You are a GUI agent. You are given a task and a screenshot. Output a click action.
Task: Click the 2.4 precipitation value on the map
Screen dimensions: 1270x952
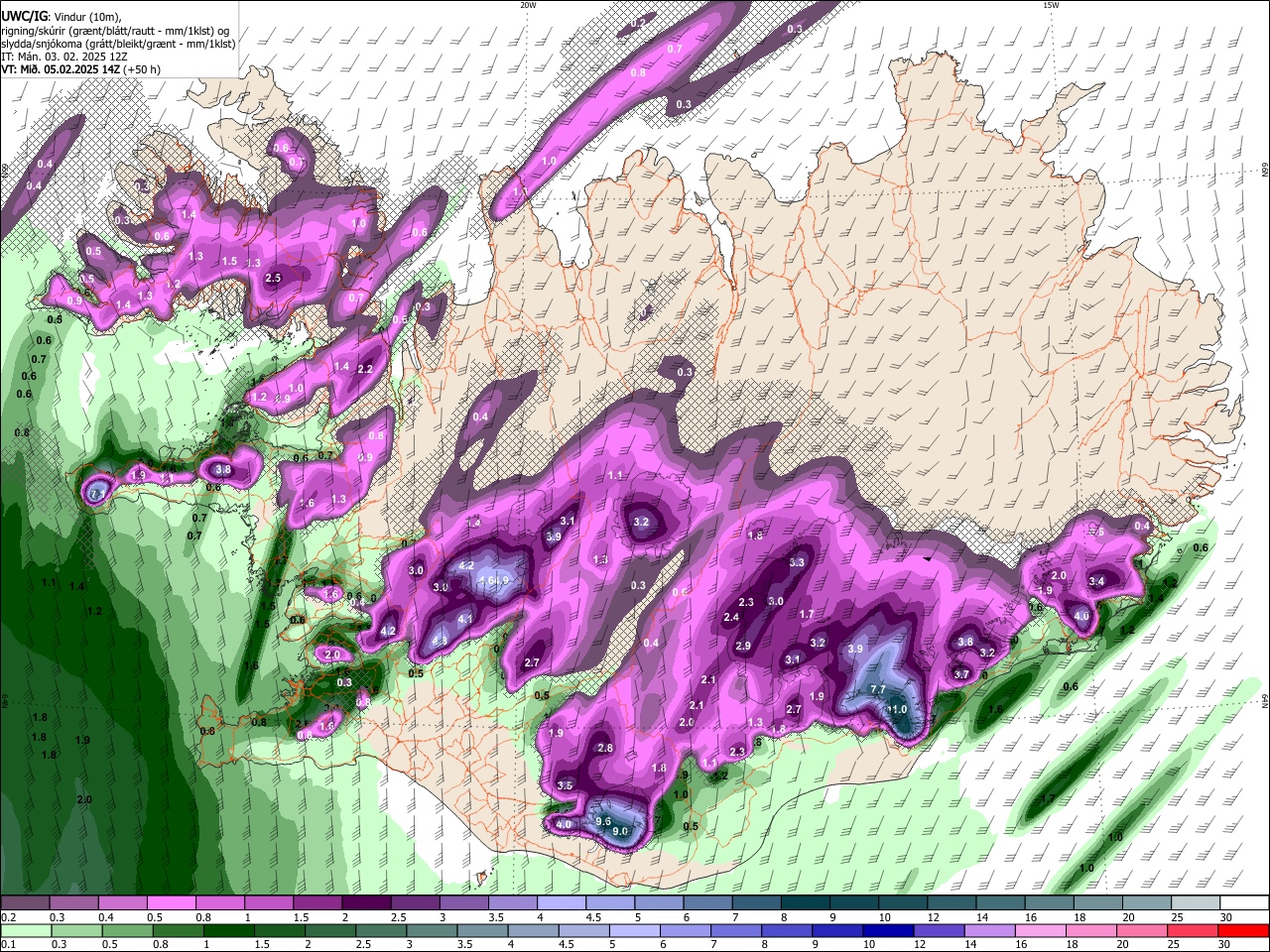pos(731,618)
